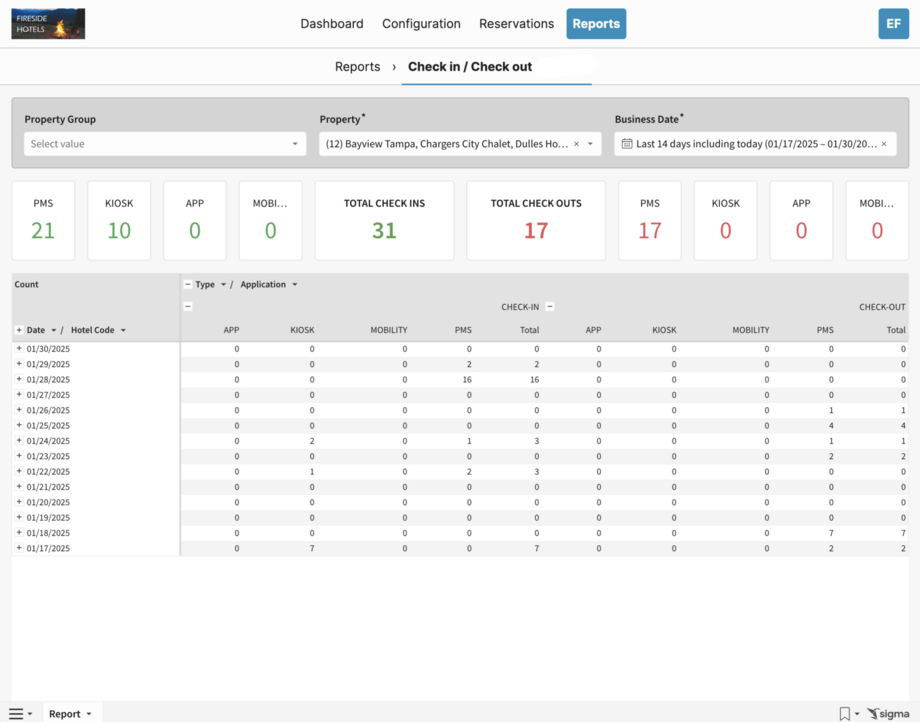Expand row 01/27/2025
Image resolution: width=920 pixels, height=722 pixels.
(19, 394)
